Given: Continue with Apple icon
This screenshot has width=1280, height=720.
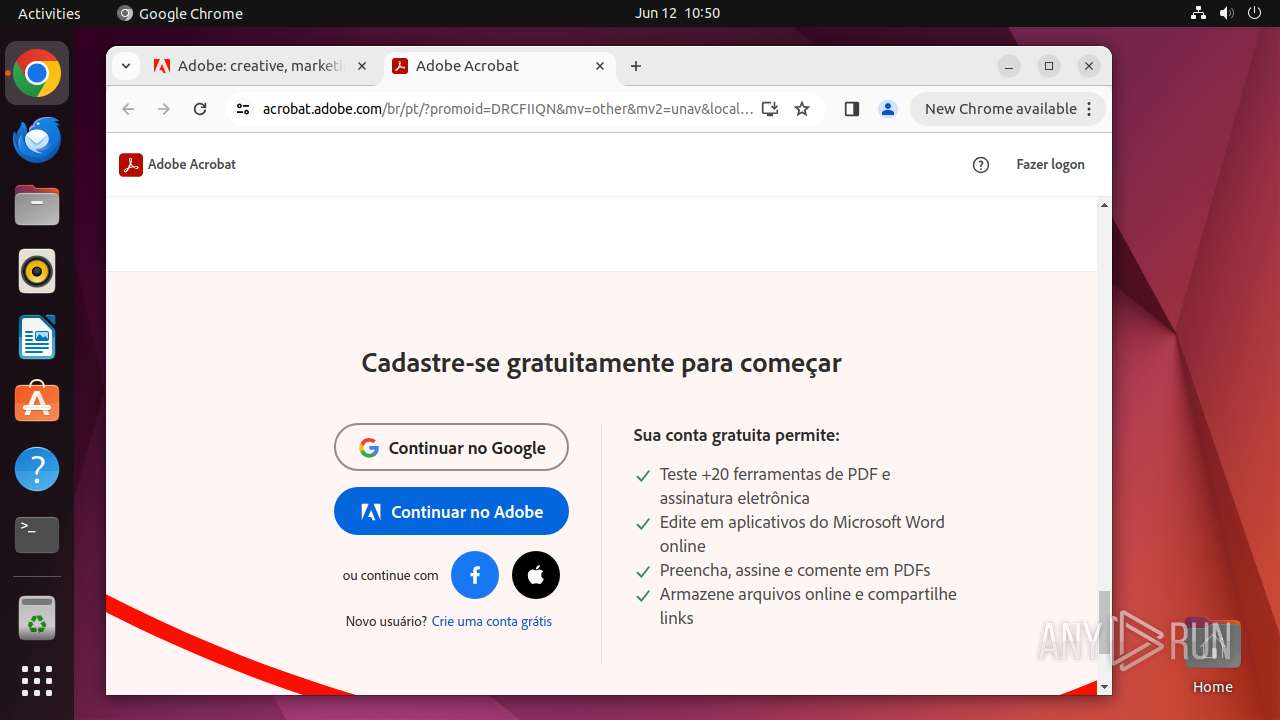Looking at the screenshot, I should click(x=536, y=575).
